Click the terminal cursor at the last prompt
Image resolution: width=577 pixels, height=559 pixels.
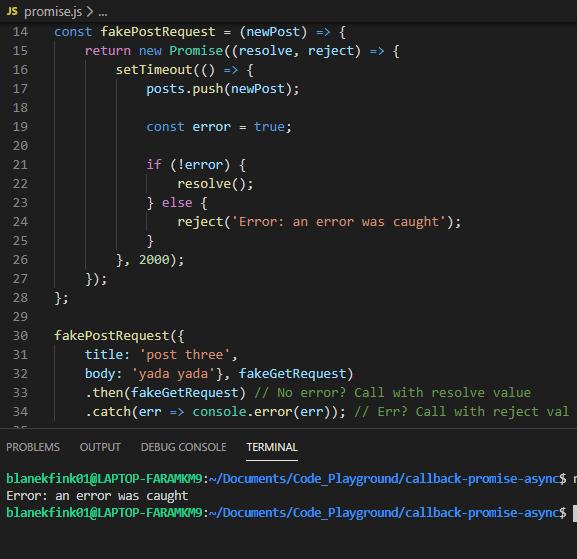[x=574, y=513]
